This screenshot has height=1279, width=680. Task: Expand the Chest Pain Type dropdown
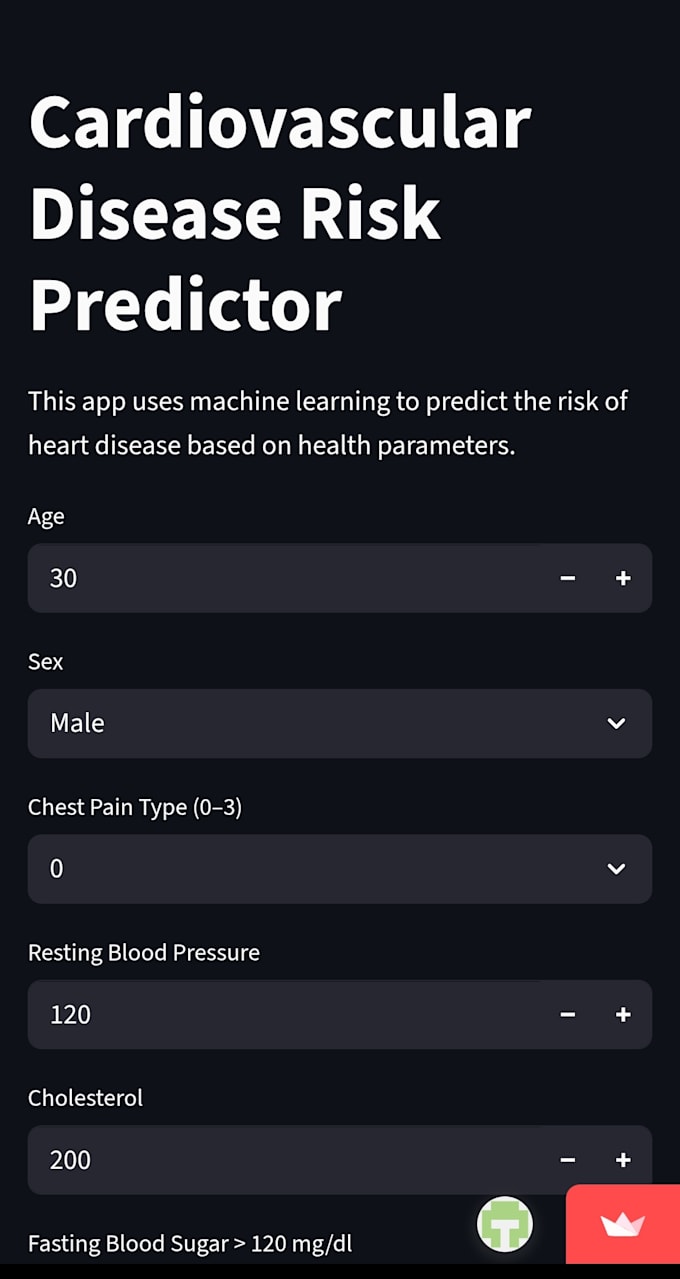point(340,869)
